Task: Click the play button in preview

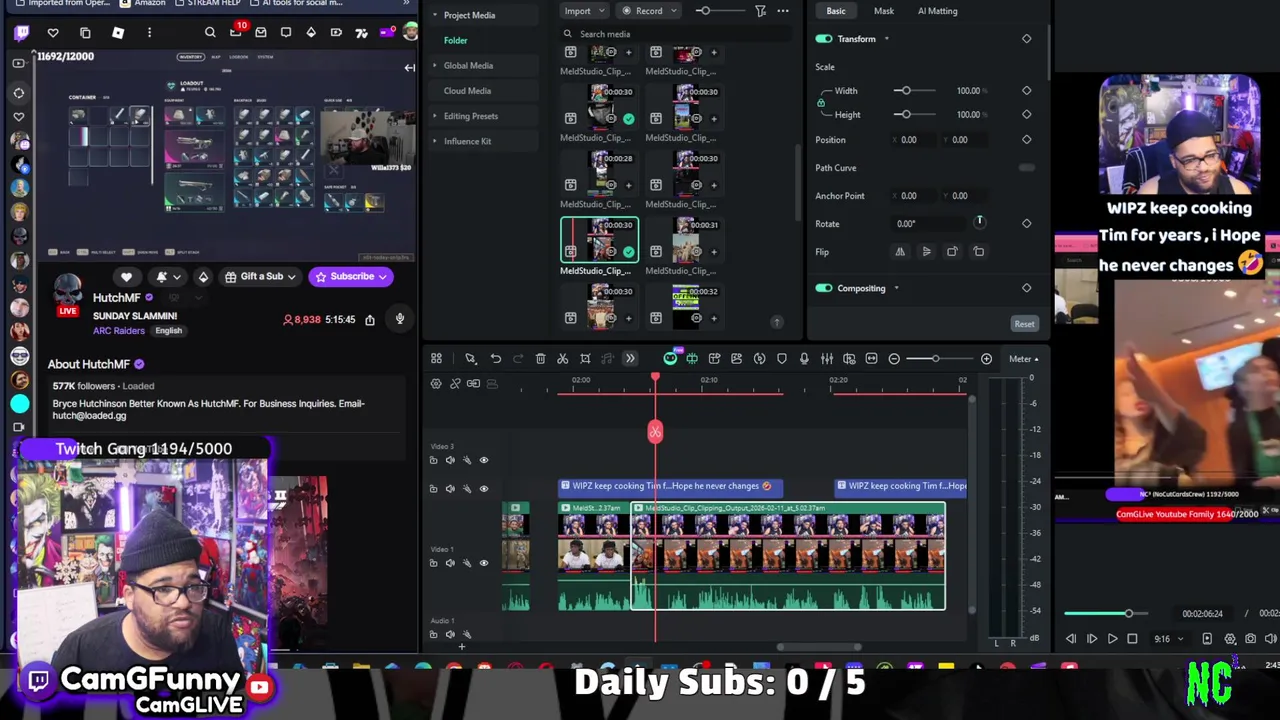Action: tap(1112, 639)
